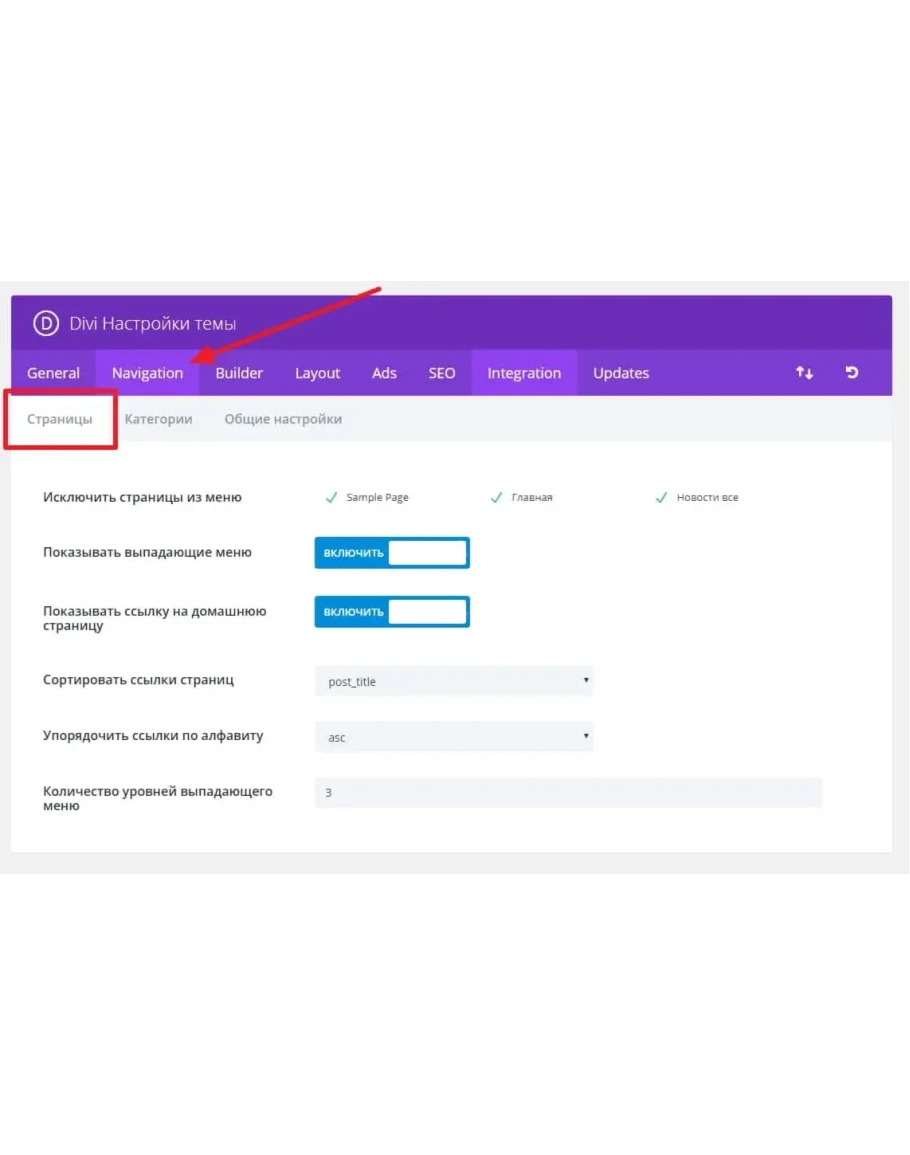Open the post_title sort dropdown

coord(454,682)
